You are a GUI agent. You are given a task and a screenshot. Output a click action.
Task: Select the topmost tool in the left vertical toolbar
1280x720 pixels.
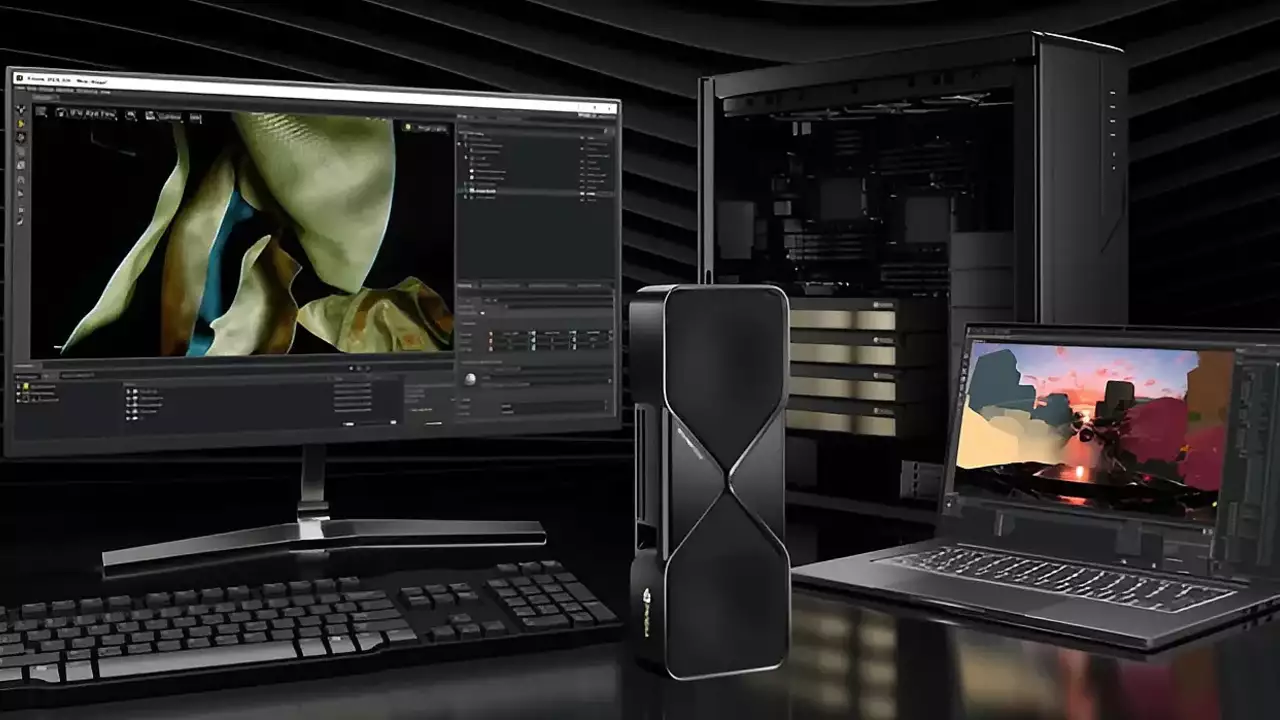21,110
